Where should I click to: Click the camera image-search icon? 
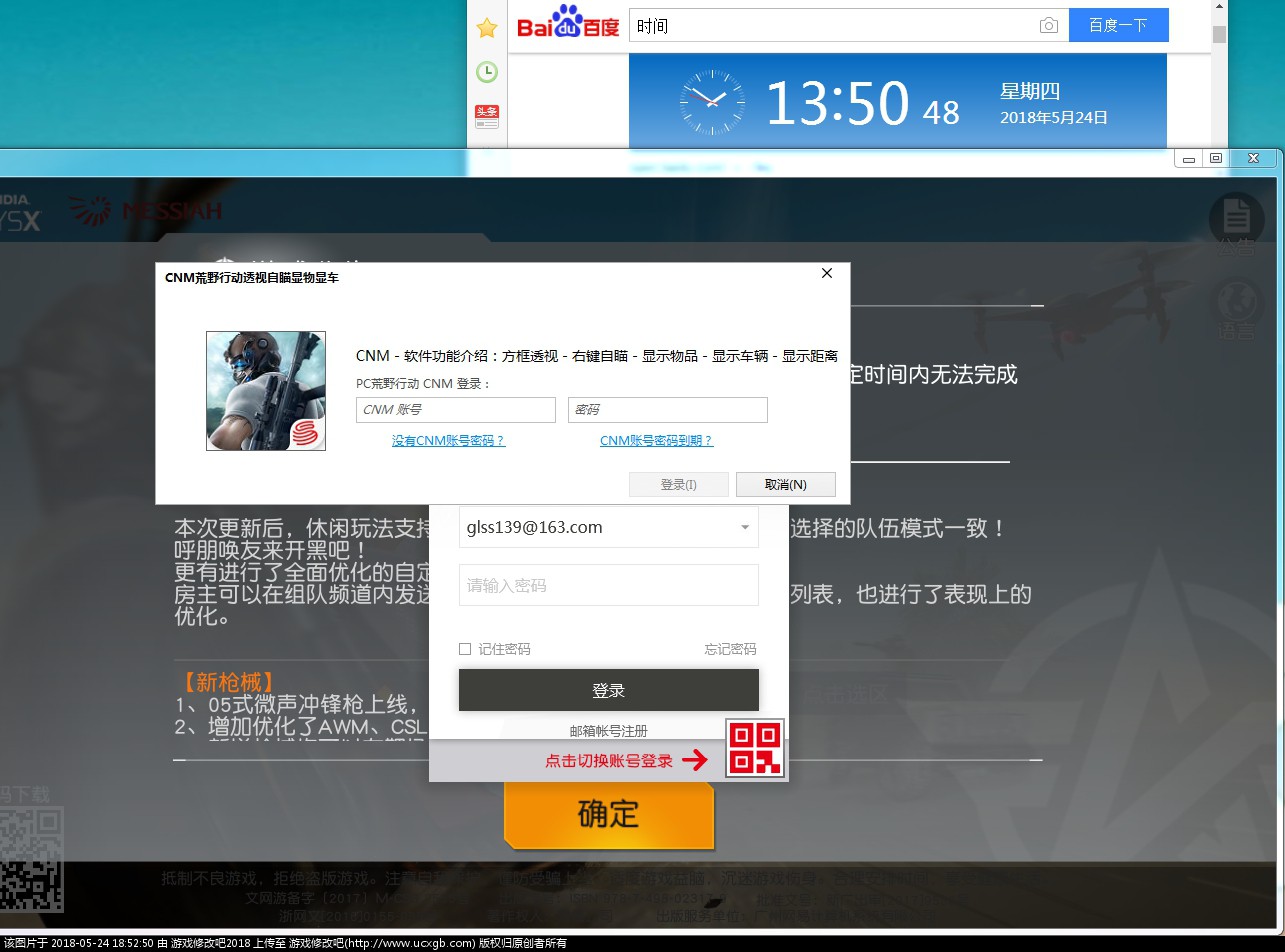click(1048, 26)
